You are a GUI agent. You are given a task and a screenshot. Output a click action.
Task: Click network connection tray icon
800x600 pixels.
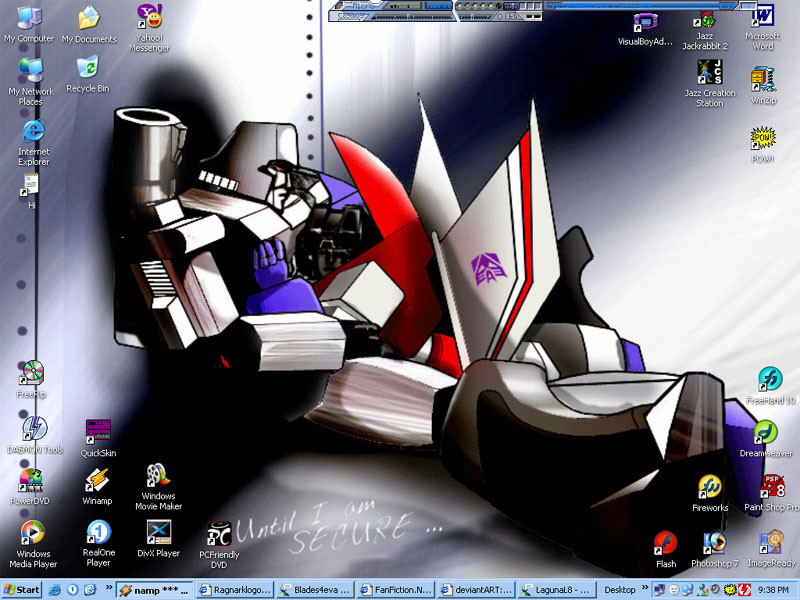(660, 590)
